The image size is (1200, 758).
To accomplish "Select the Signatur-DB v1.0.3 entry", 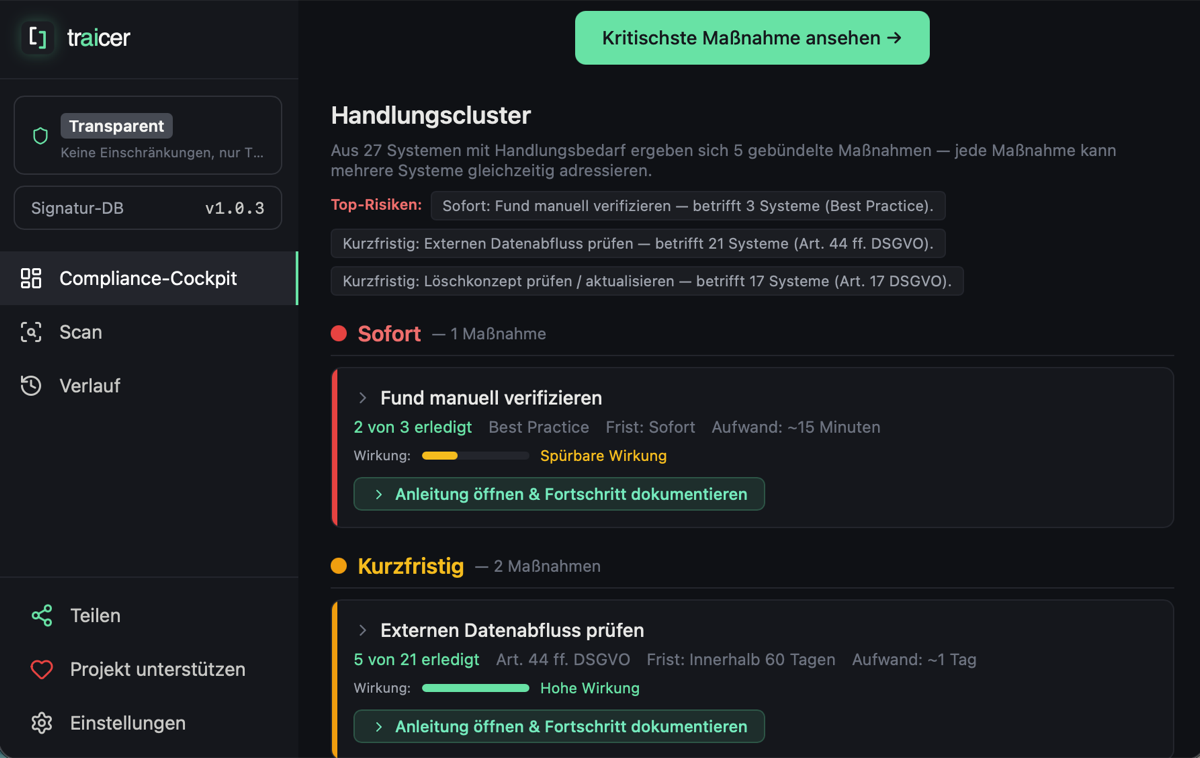I will click(x=147, y=207).
